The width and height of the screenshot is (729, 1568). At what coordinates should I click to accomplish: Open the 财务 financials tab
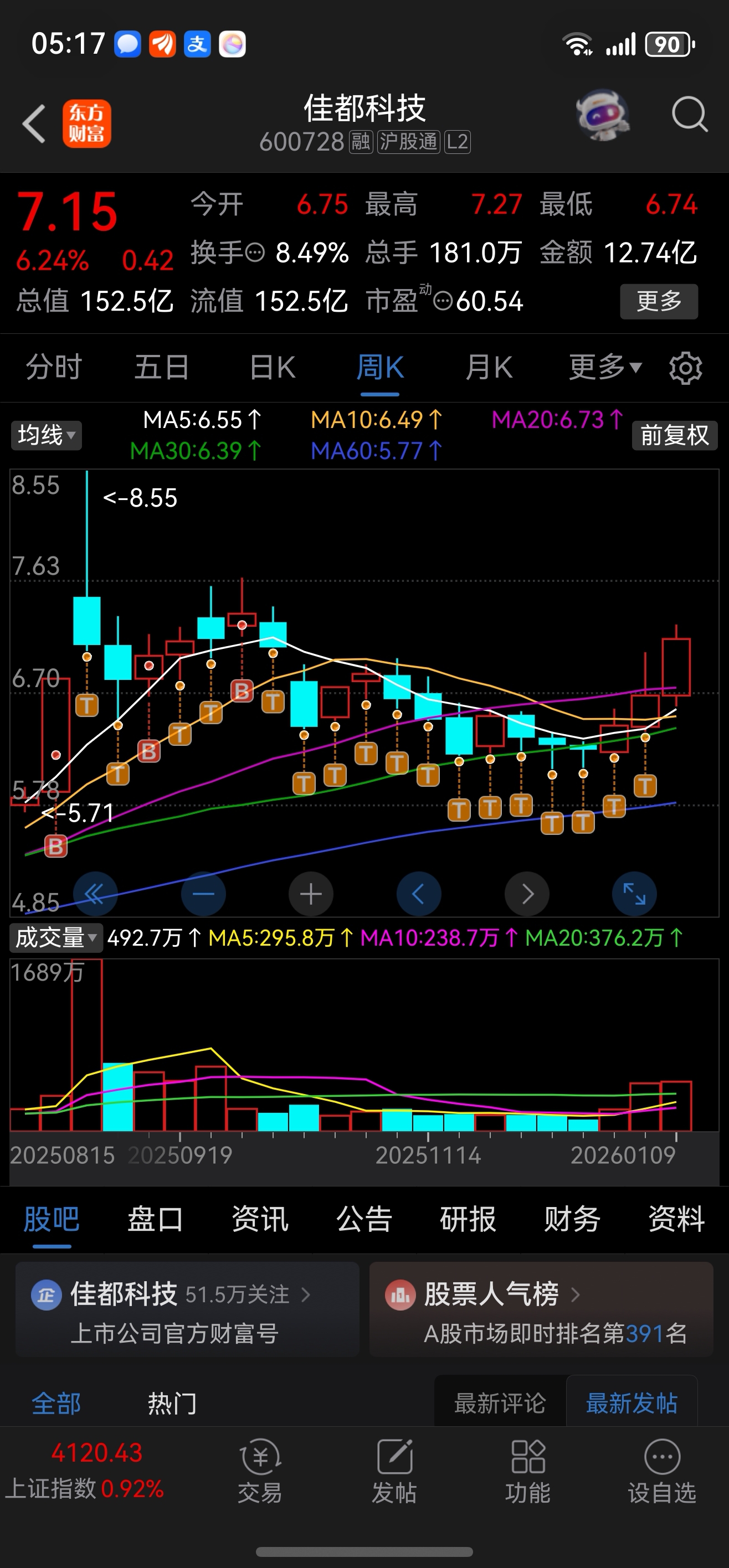click(572, 1219)
